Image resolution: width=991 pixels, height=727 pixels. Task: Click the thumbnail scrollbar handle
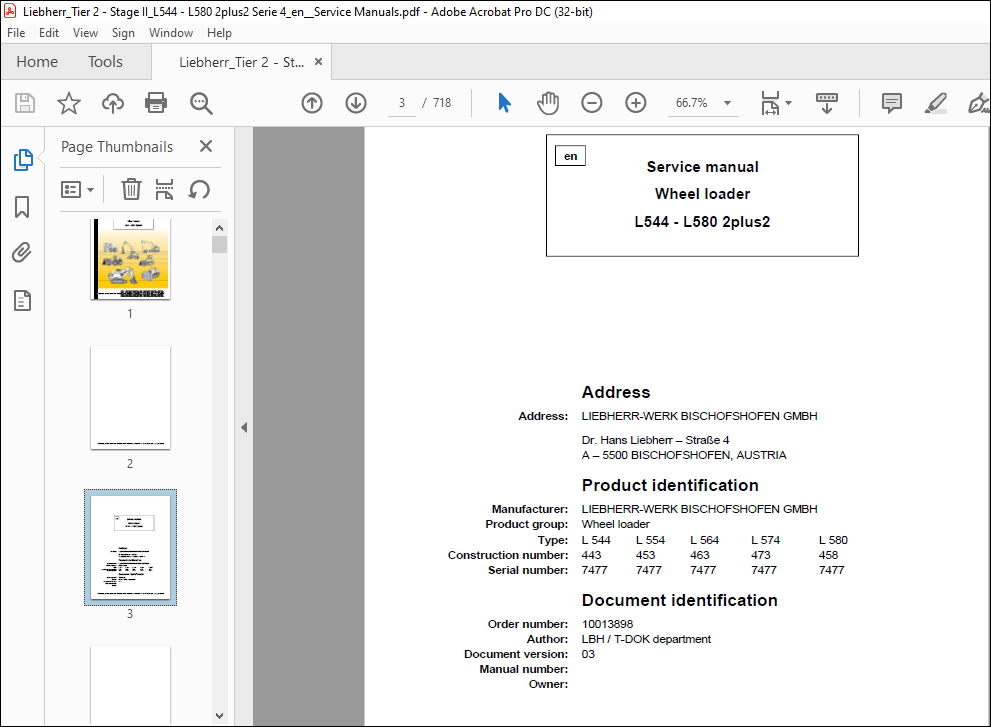click(x=219, y=245)
